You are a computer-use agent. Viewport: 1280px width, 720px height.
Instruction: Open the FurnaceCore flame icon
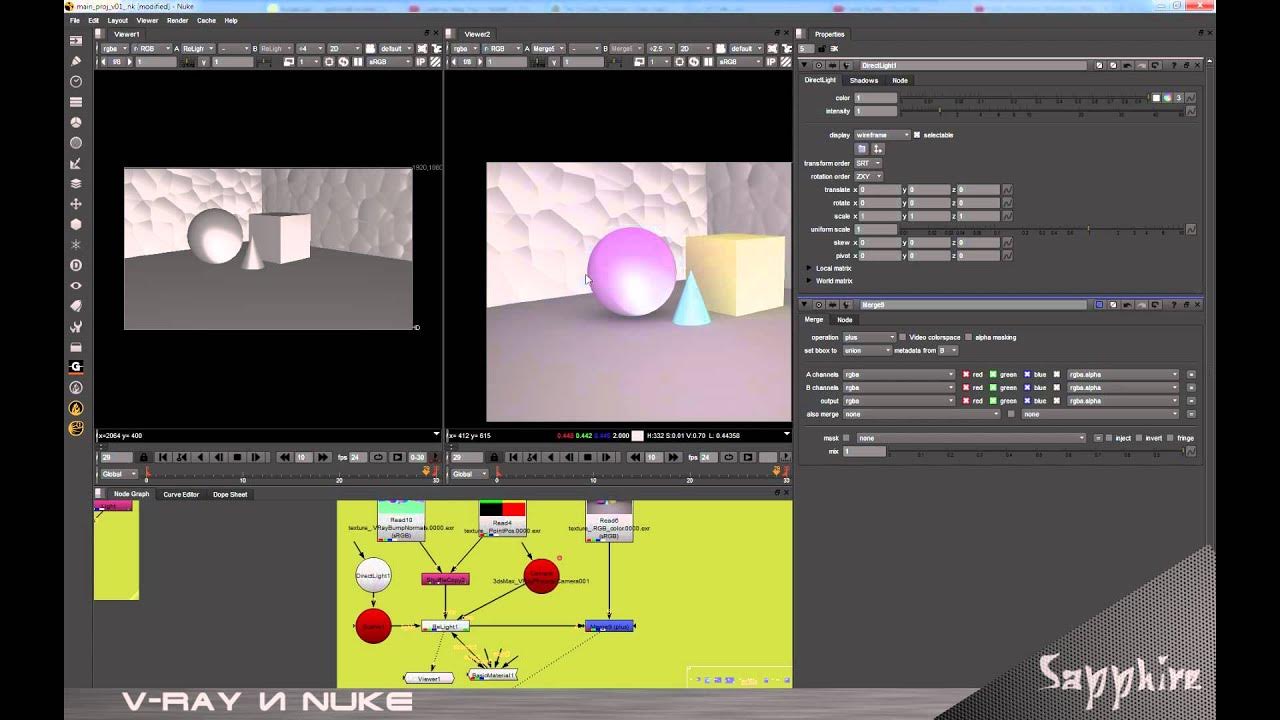pyautogui.click(x=76, y=408)
